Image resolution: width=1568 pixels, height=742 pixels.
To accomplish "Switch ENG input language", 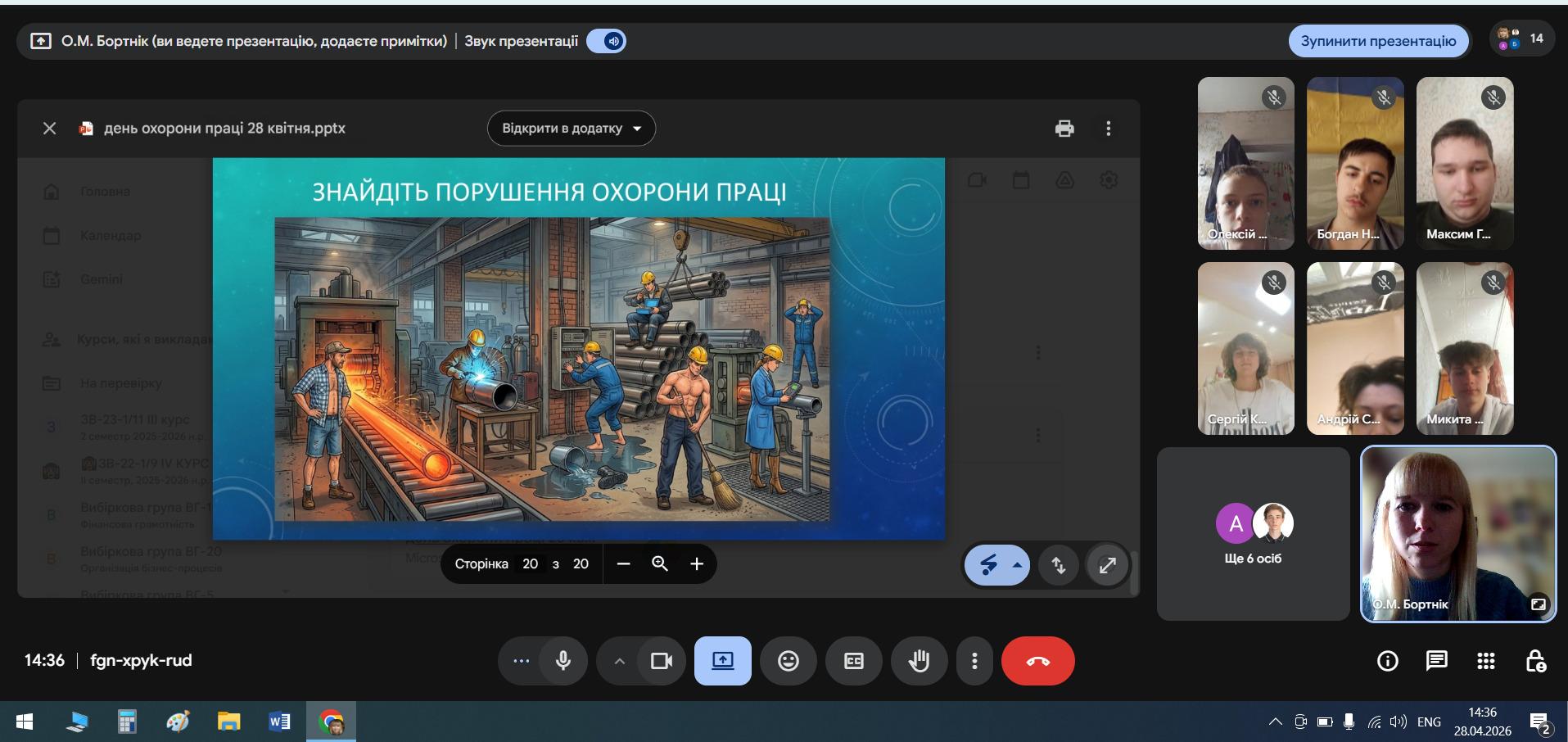I will click(x=1429, y=722).
